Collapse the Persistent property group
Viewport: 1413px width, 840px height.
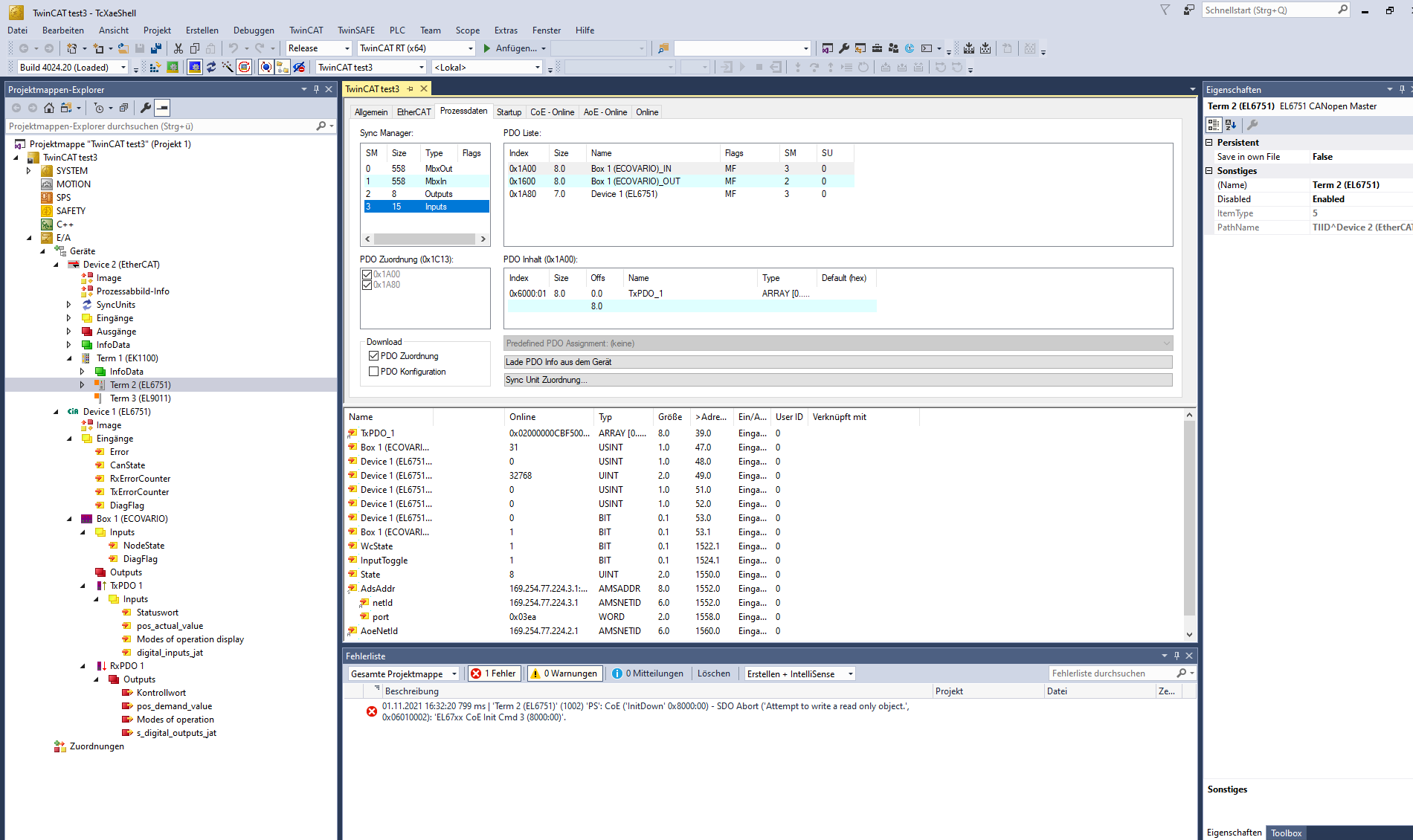1209,142
